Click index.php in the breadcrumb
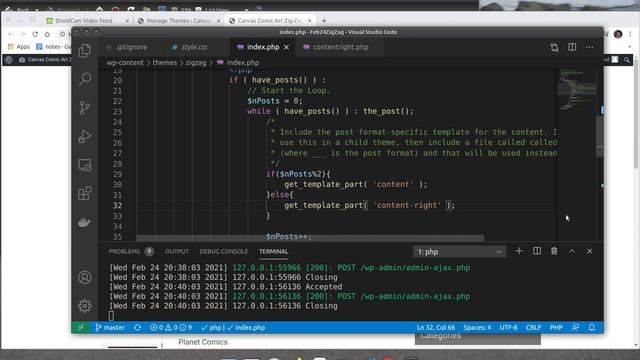 [x=242, y=62]
